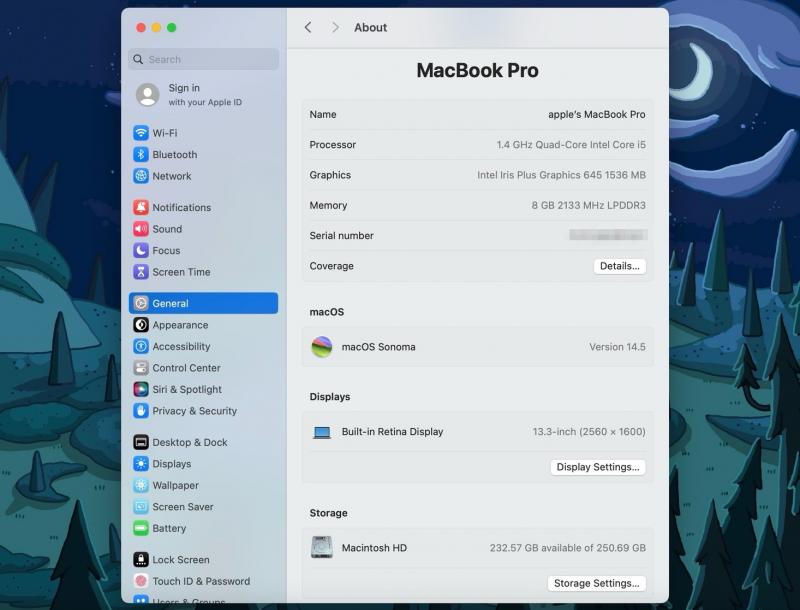
Task: Open Lock Screen icon
Action: click(141, 560)
